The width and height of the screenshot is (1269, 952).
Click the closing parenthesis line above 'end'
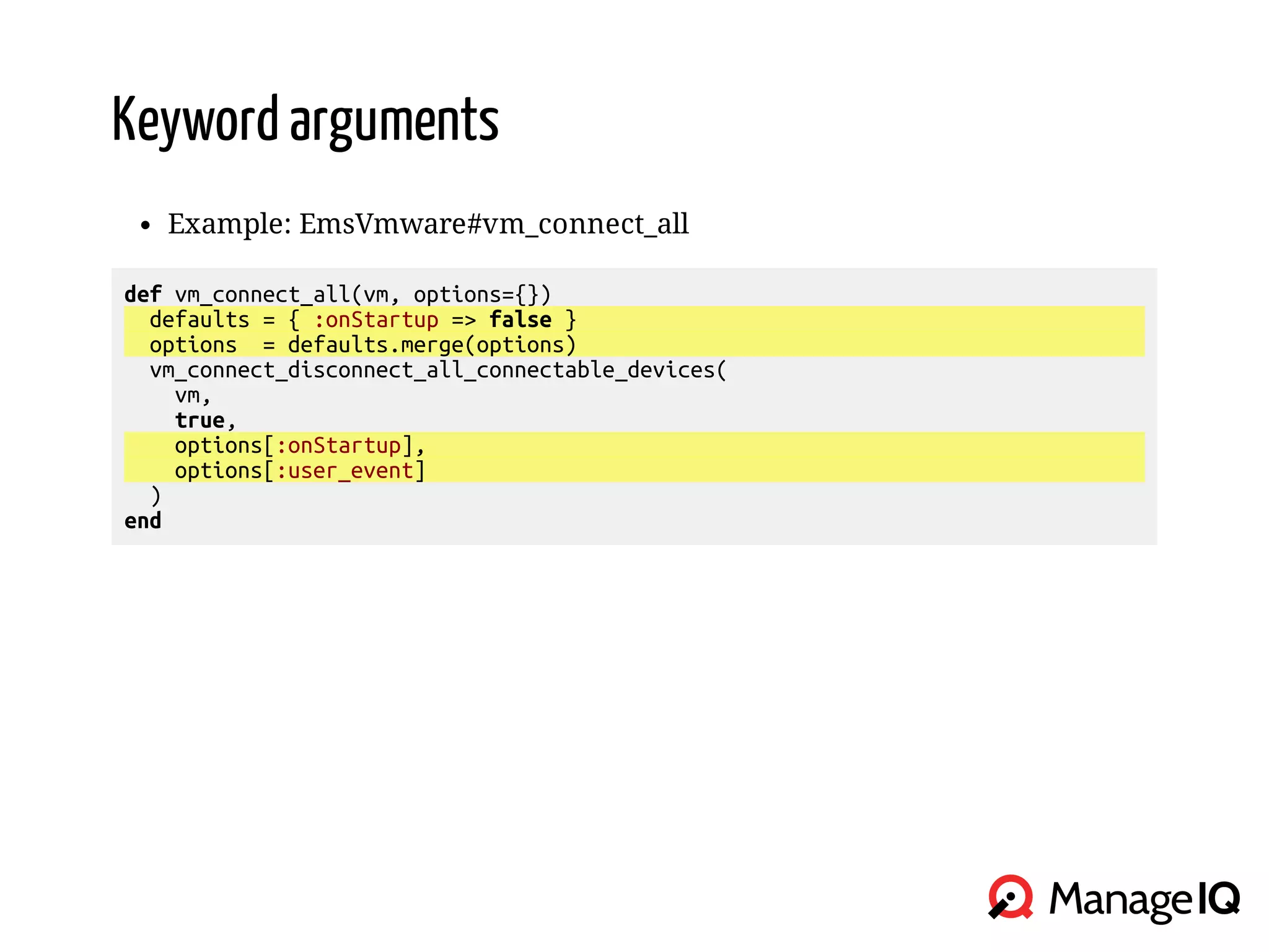pyautogui.click(x=156, y=496)
